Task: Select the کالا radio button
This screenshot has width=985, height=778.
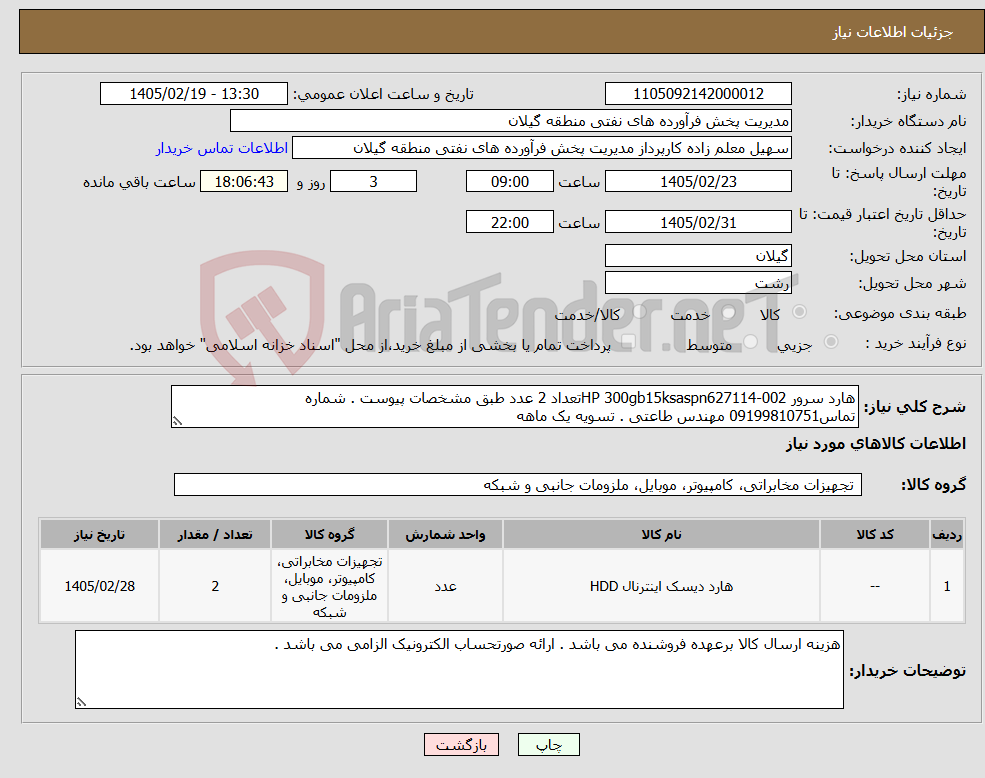Action: [800, 312]
